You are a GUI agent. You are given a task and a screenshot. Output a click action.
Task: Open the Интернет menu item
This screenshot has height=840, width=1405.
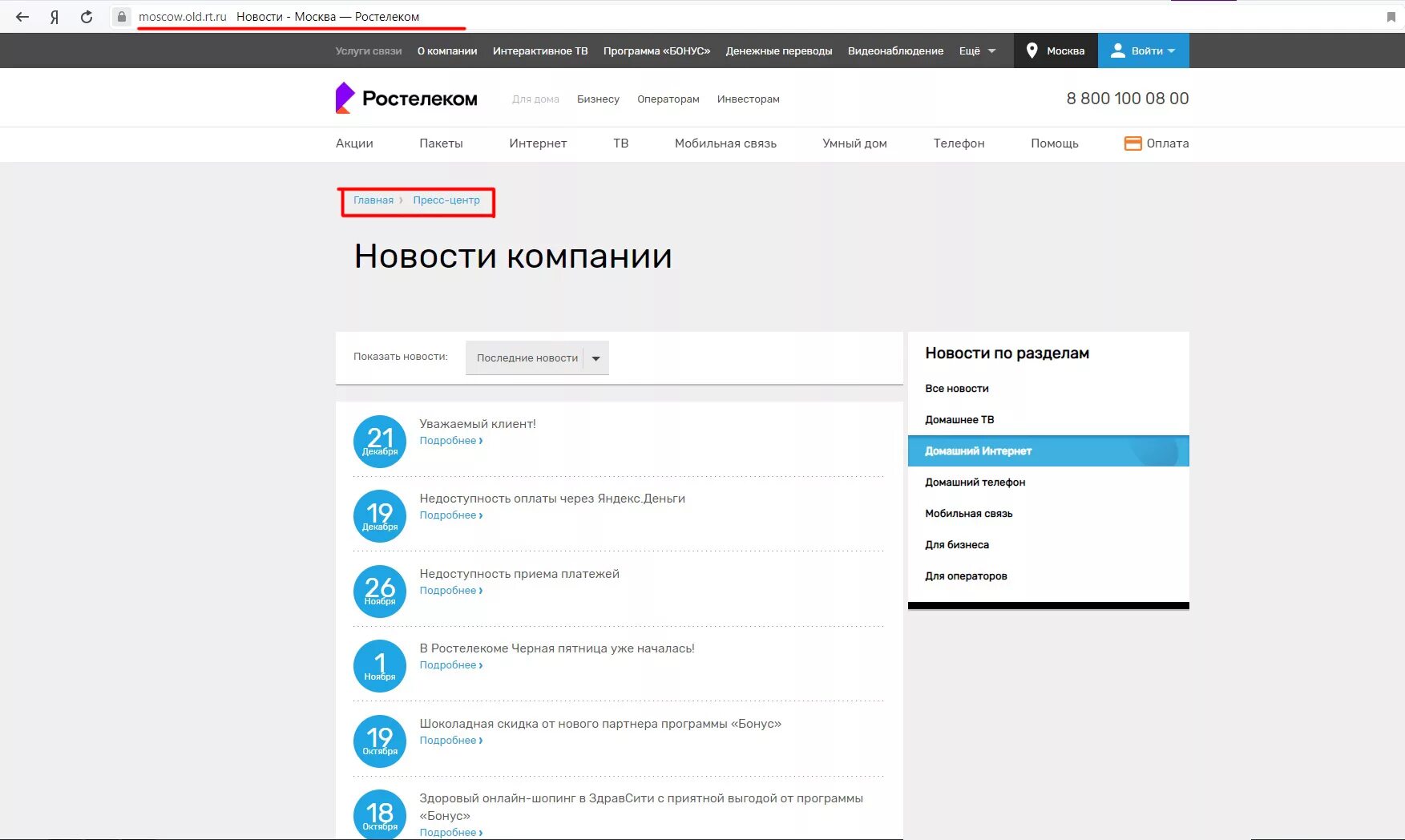tap(538, 143)
